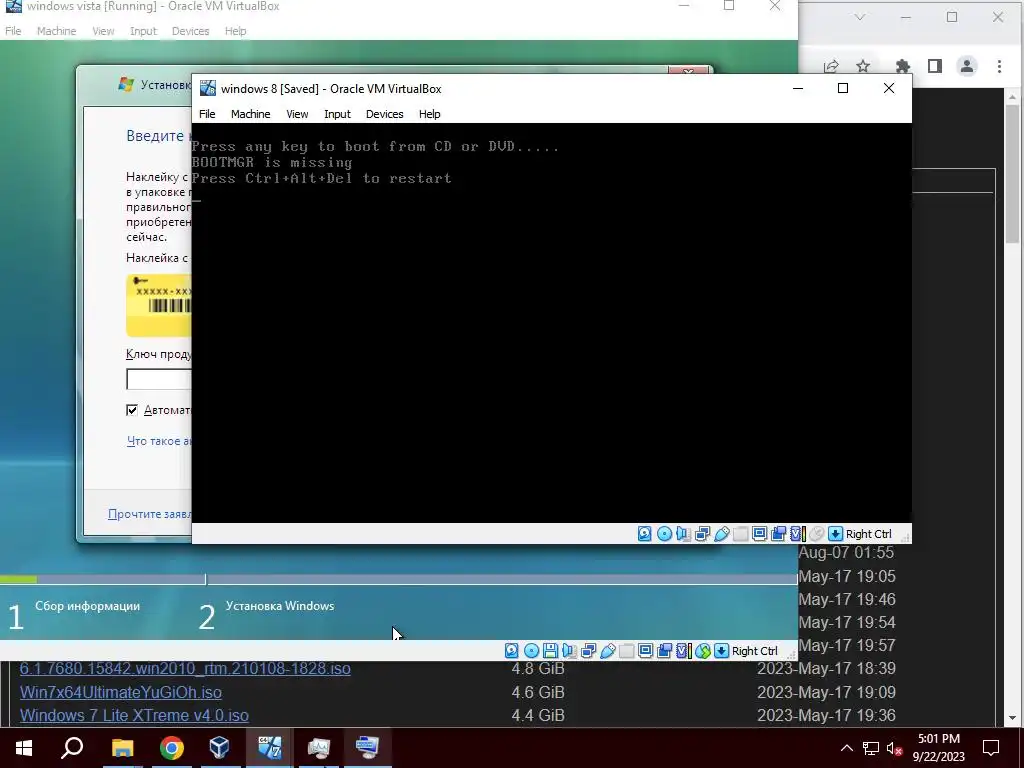Click Chrome page vertical scrollbar thumb

[1012, 173]
